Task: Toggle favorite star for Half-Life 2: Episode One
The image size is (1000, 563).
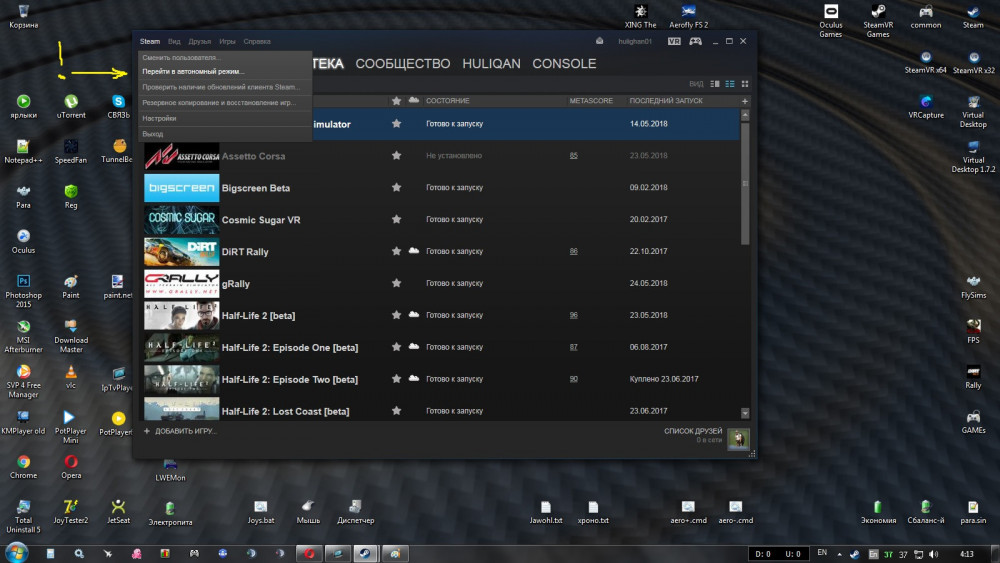Action: point(396,347)
